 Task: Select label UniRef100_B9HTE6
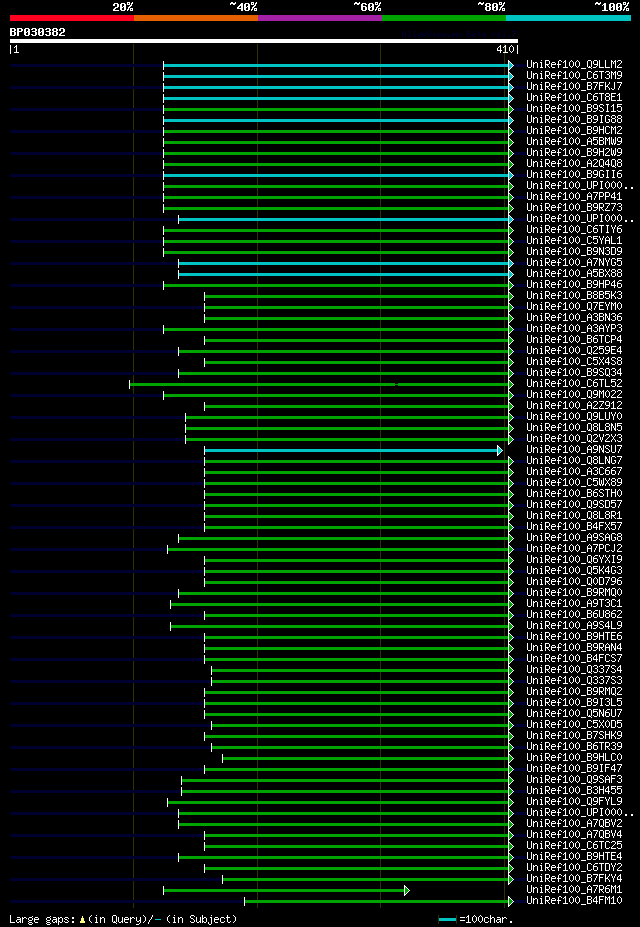(x=574, y=637)
